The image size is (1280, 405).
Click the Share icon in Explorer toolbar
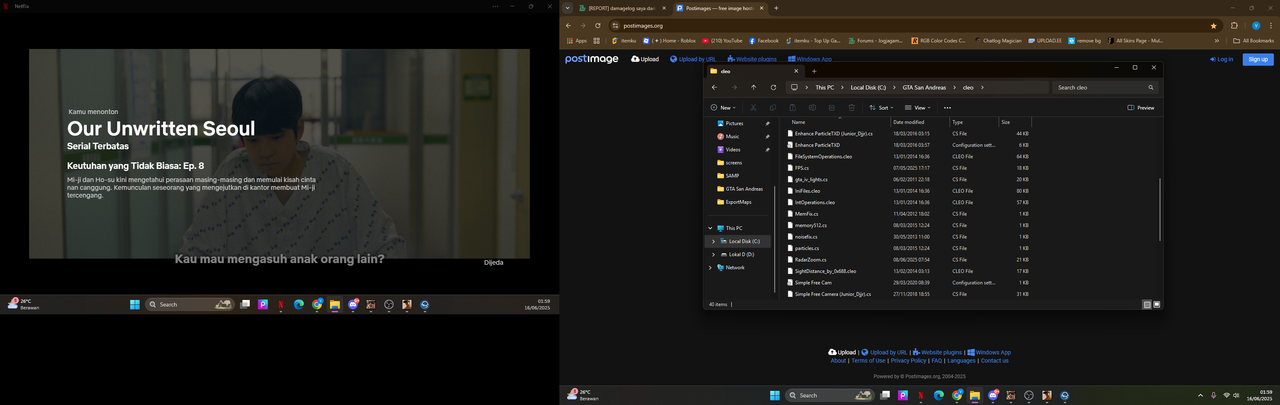(832, 107)
